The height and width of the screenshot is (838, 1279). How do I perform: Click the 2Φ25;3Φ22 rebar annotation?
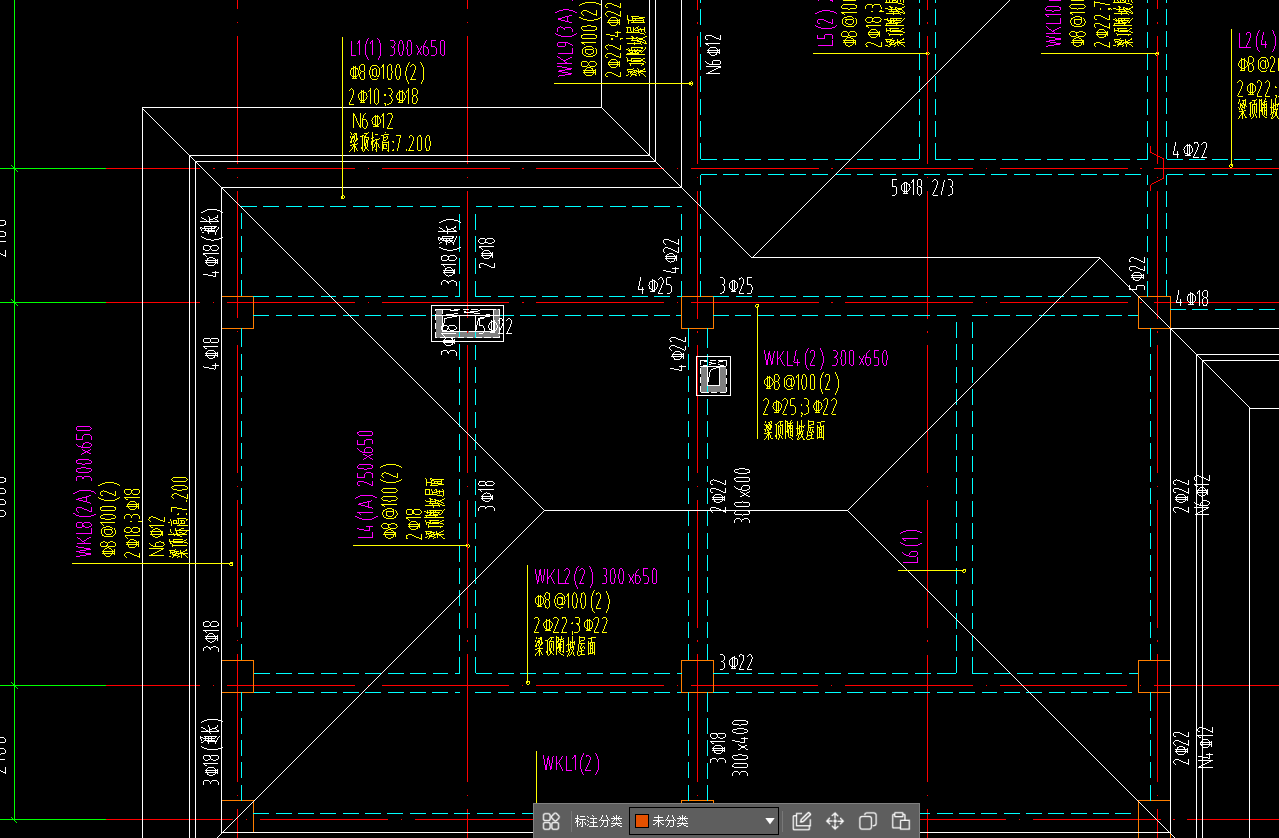(x=800, y=407)
